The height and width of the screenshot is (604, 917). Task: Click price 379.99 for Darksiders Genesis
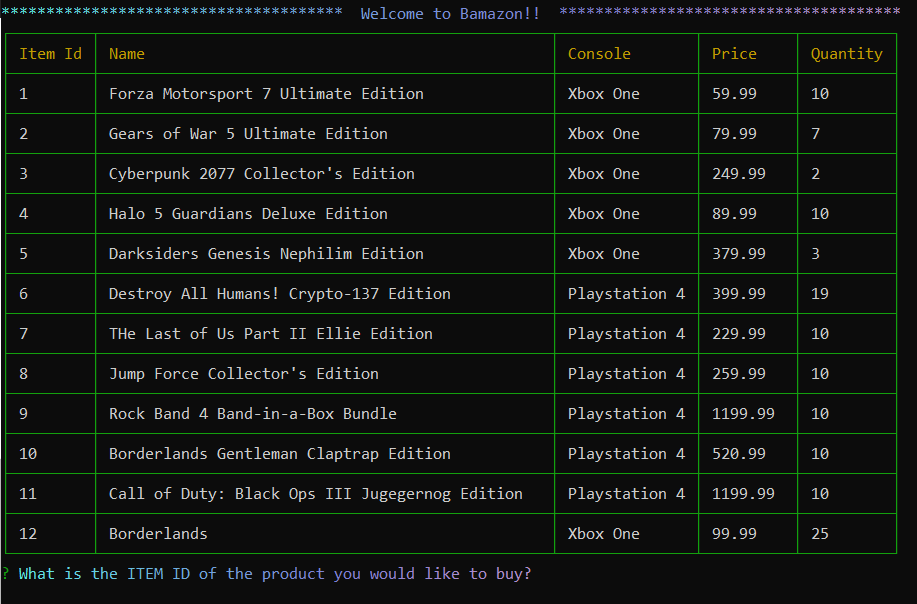pos(739,254)
